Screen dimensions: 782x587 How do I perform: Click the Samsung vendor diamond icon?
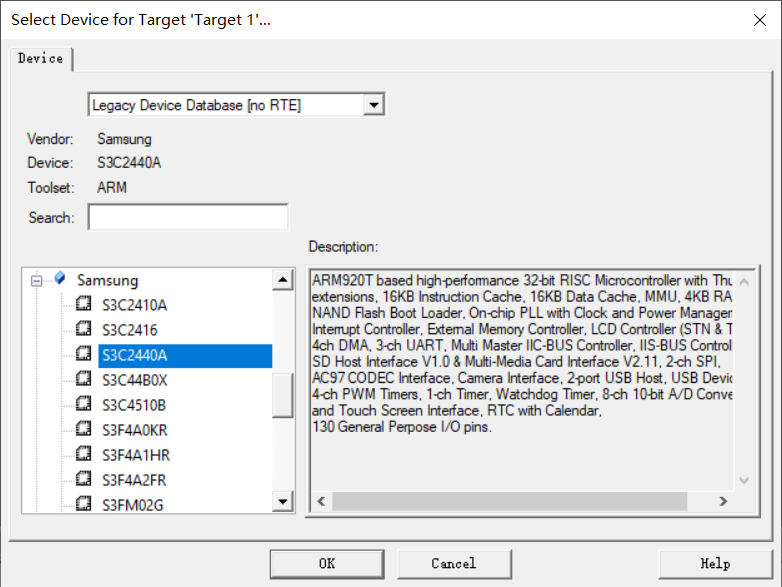pyautogui.click(x=60, y=278)
